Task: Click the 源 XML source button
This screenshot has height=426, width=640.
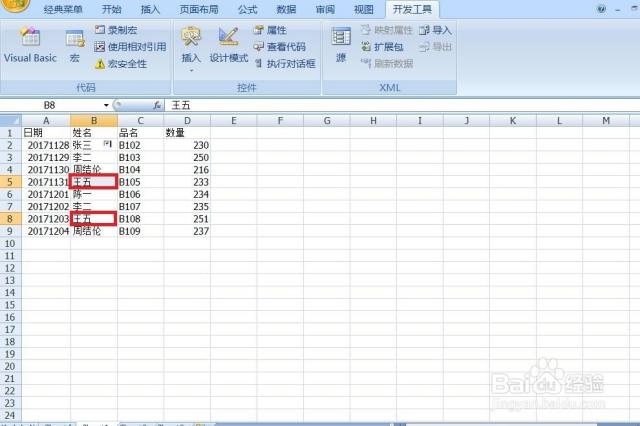Action: pyautogui.click(x=341, y=46)
